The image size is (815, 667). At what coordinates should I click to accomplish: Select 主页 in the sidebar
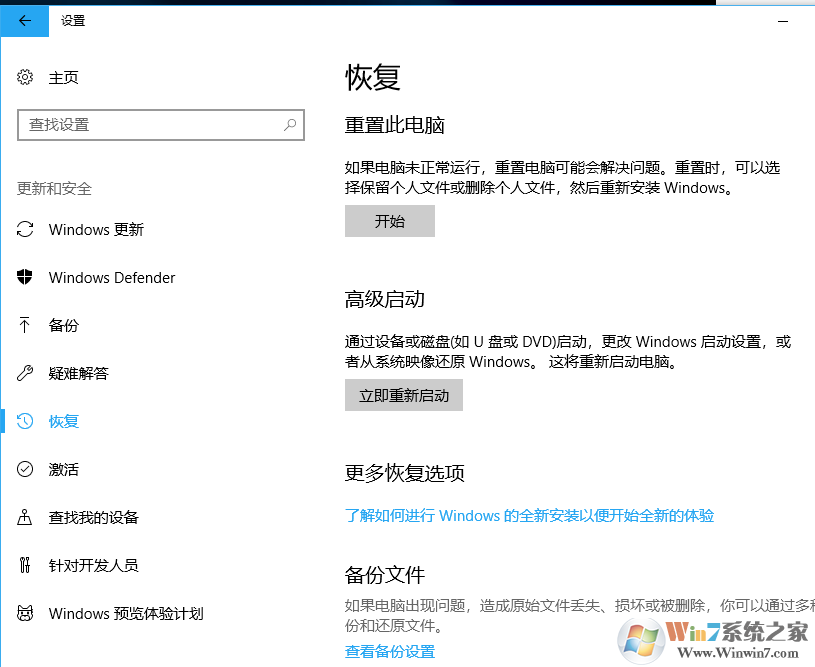click(62, 77)
